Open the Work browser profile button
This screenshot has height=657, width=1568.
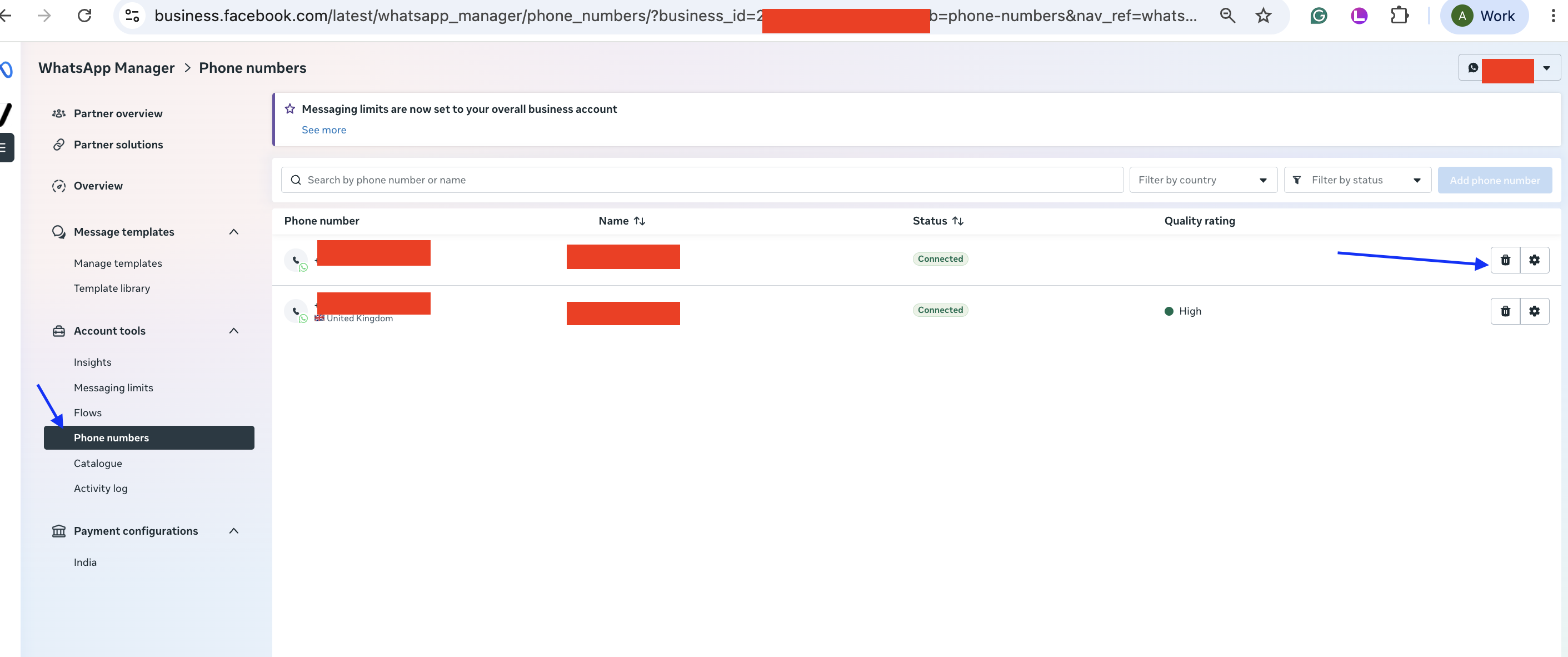pyautogui.click(x=1484, y=16)
